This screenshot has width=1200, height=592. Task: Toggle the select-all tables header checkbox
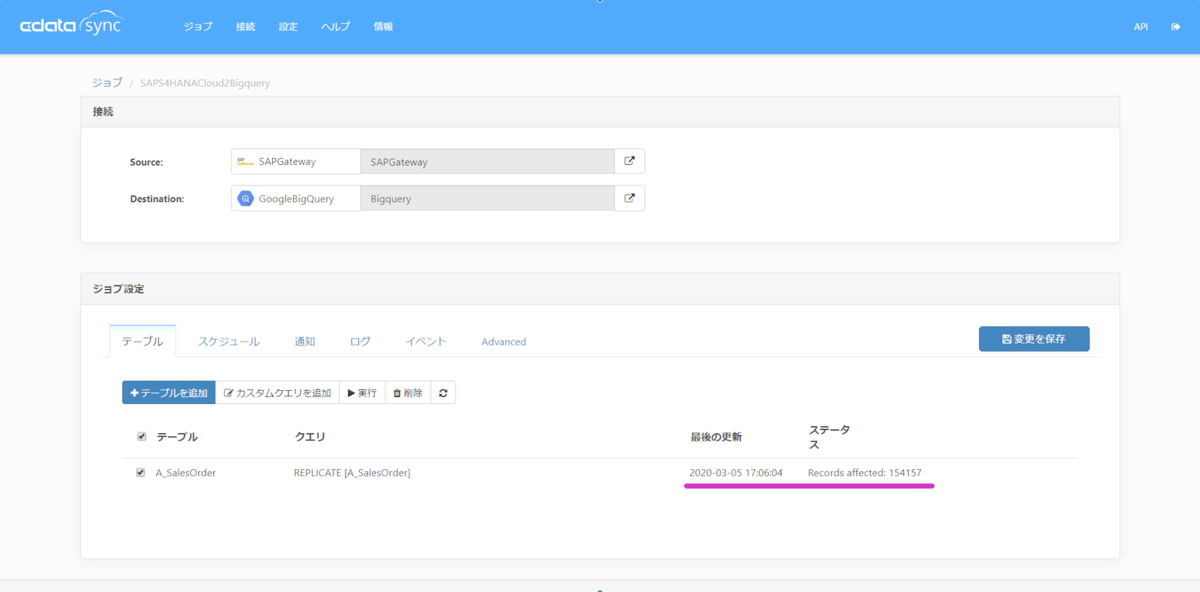[141, 437]
